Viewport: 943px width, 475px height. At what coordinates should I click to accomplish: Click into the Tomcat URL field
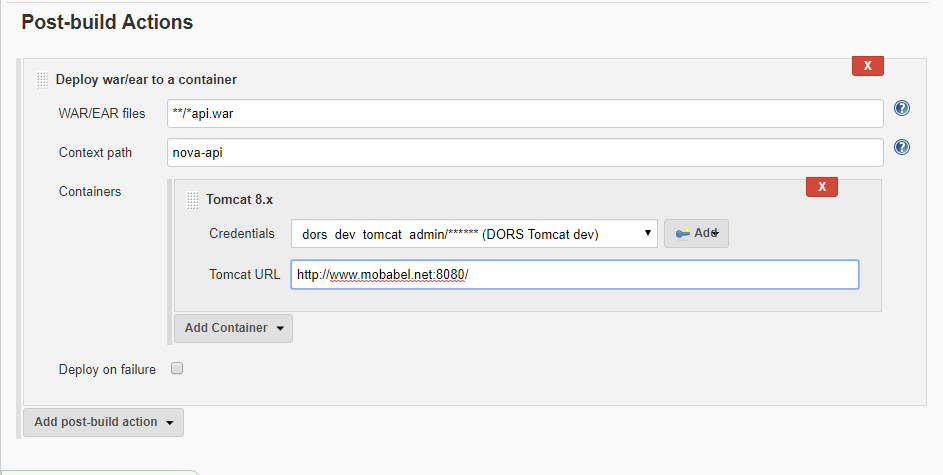575,275
